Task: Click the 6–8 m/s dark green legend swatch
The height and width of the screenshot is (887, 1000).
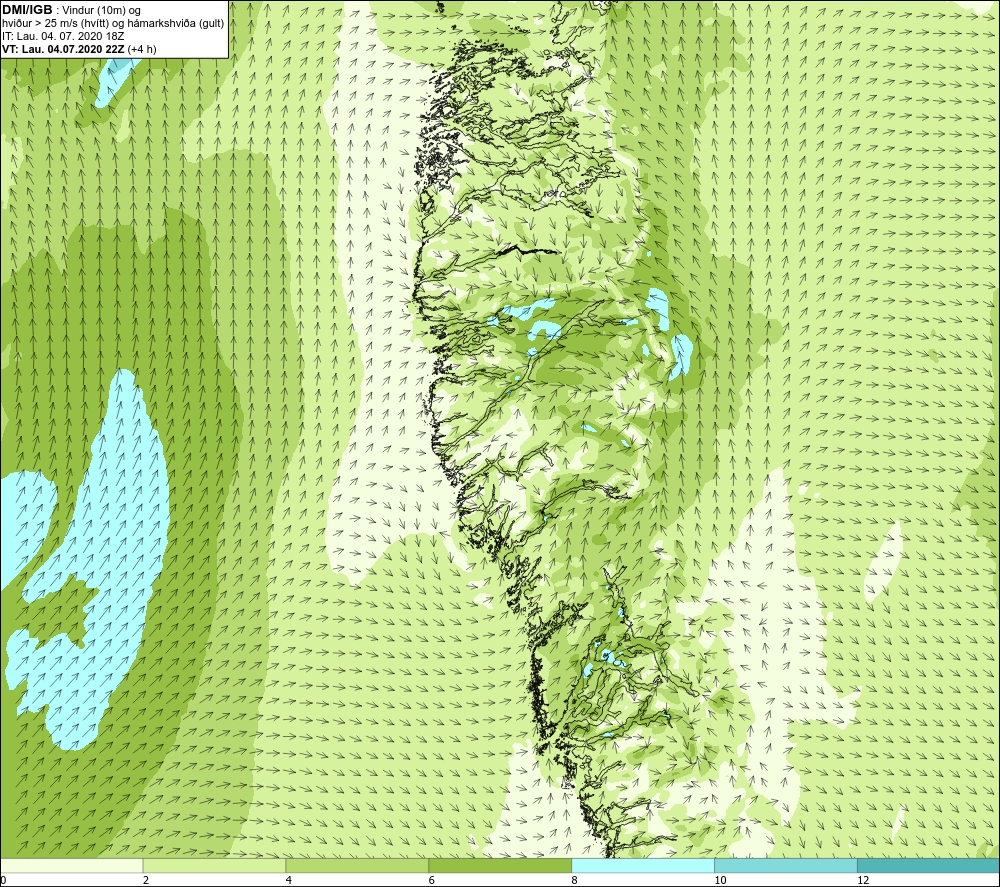Action: tap(500, 865)
